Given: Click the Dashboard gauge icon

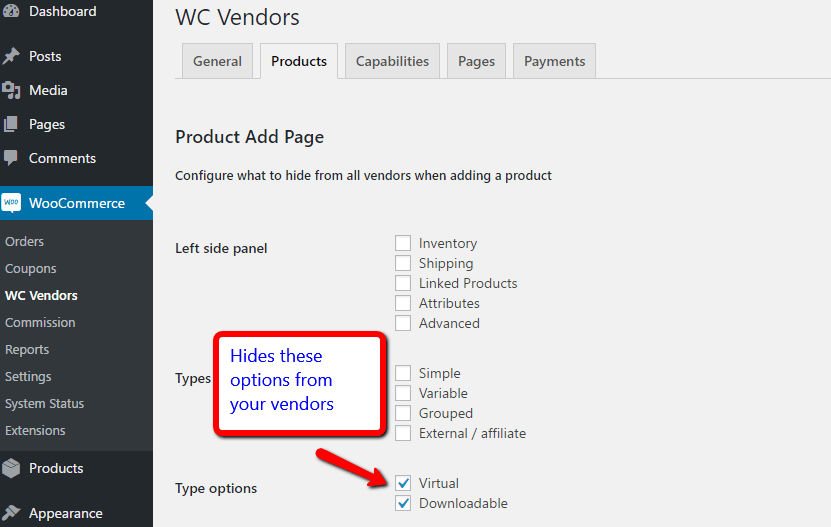Looking at the screenshot, I should [x=12, y=11].
